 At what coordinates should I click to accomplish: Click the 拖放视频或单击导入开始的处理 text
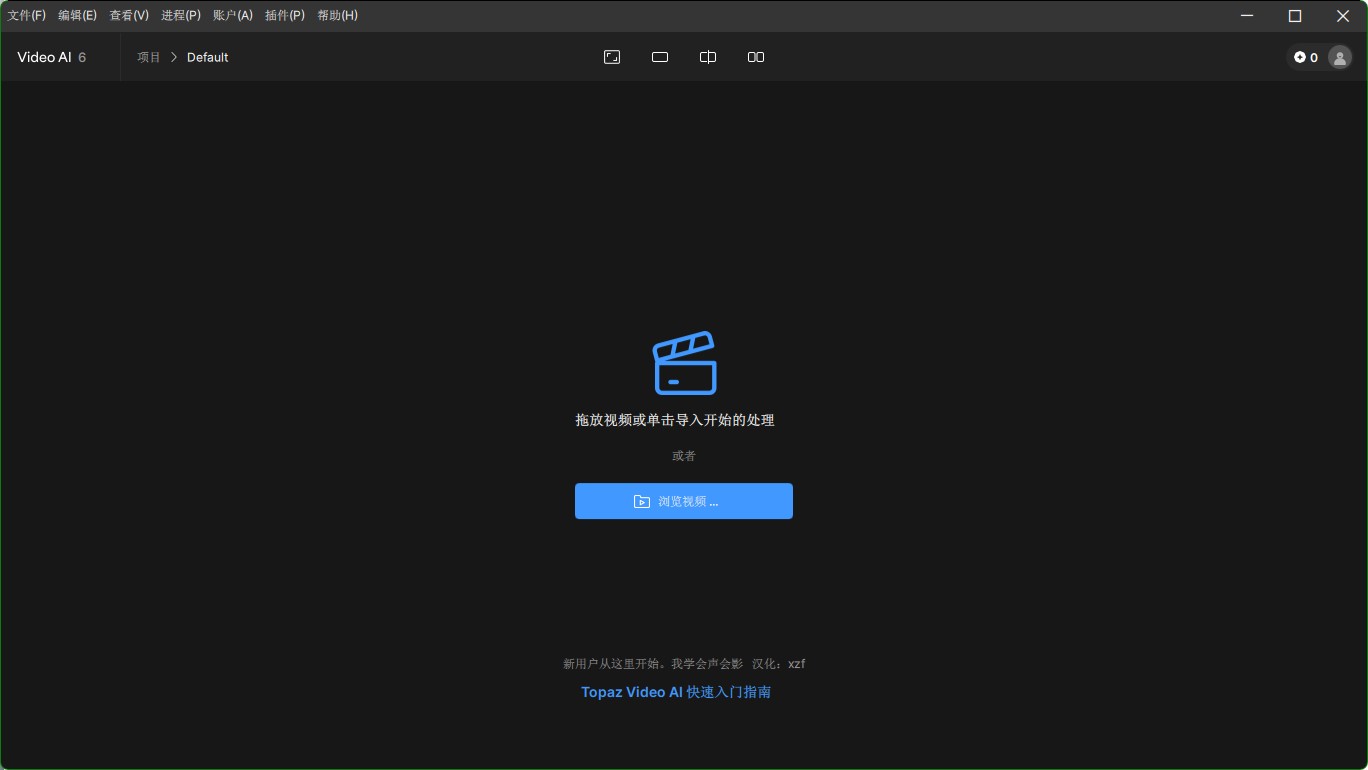coord(675,420)
